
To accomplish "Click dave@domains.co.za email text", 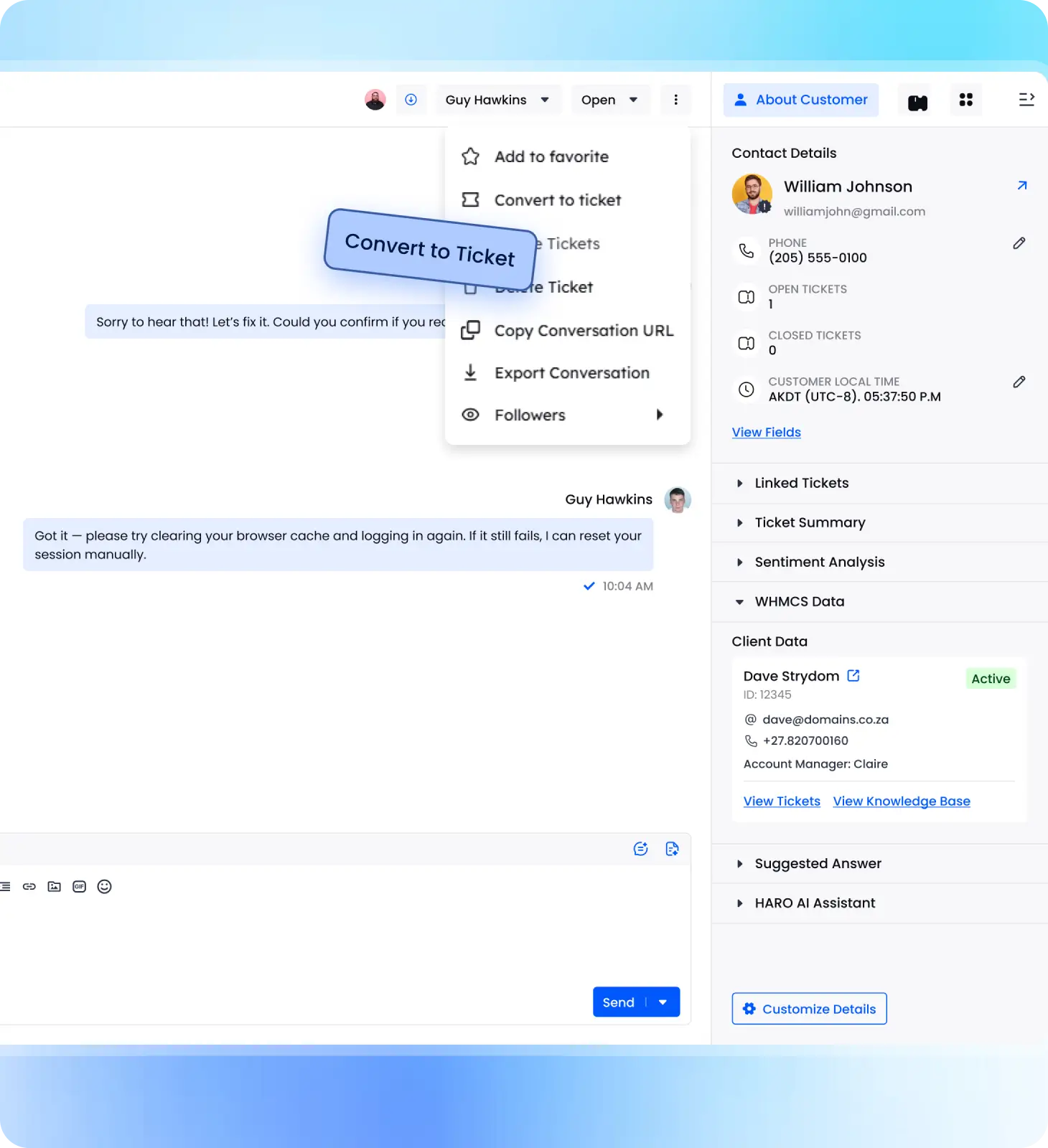I will click(825, 719).
